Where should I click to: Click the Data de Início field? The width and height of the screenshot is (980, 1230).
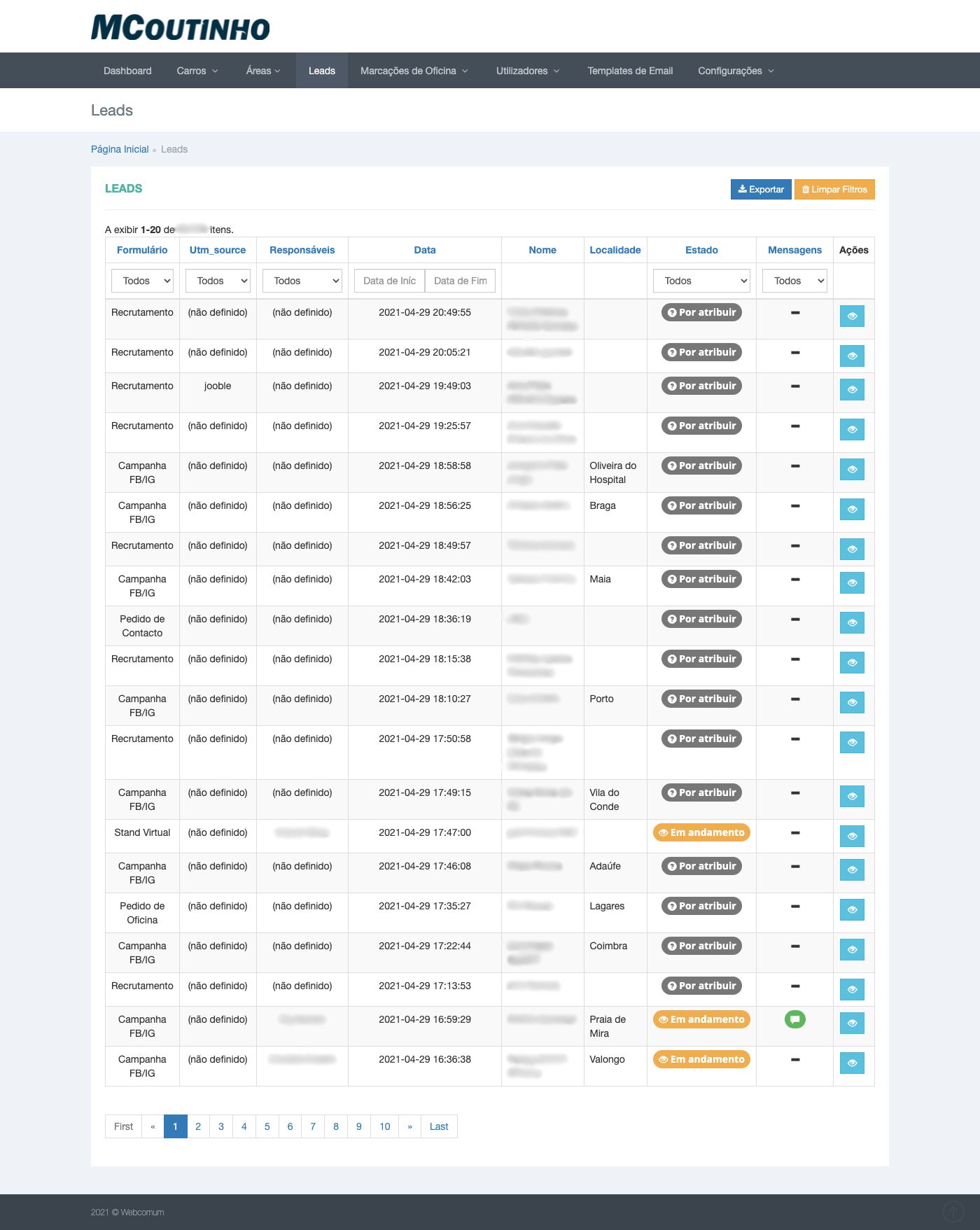[389, 281]
